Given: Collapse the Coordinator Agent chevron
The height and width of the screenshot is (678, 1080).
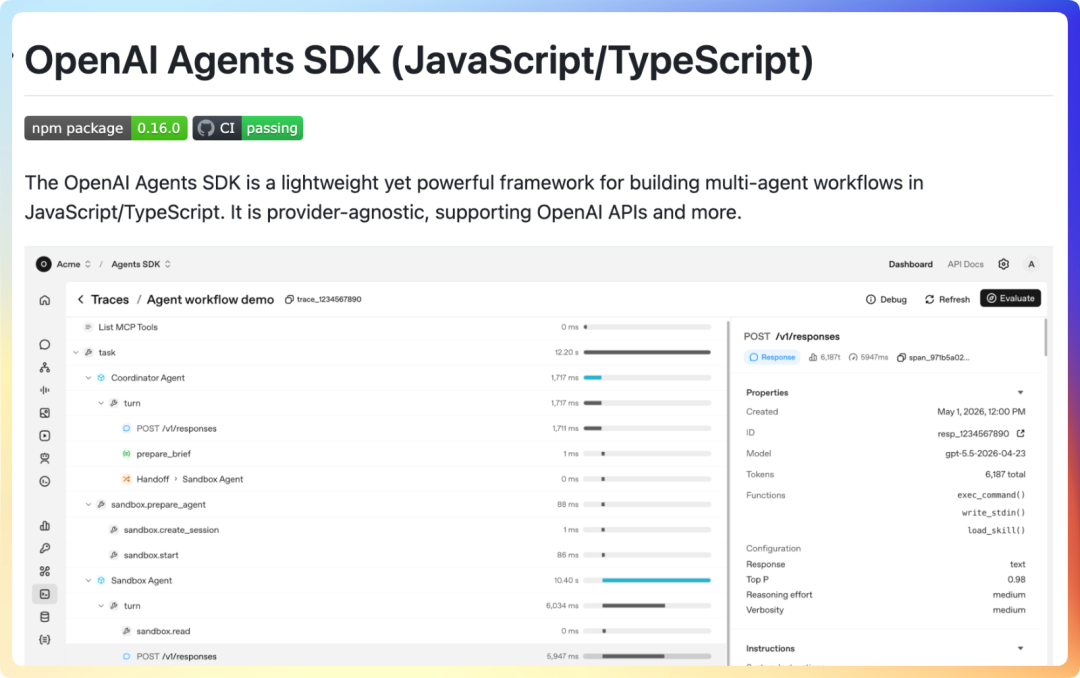Looking at the screenshot, I should point(88,378).
